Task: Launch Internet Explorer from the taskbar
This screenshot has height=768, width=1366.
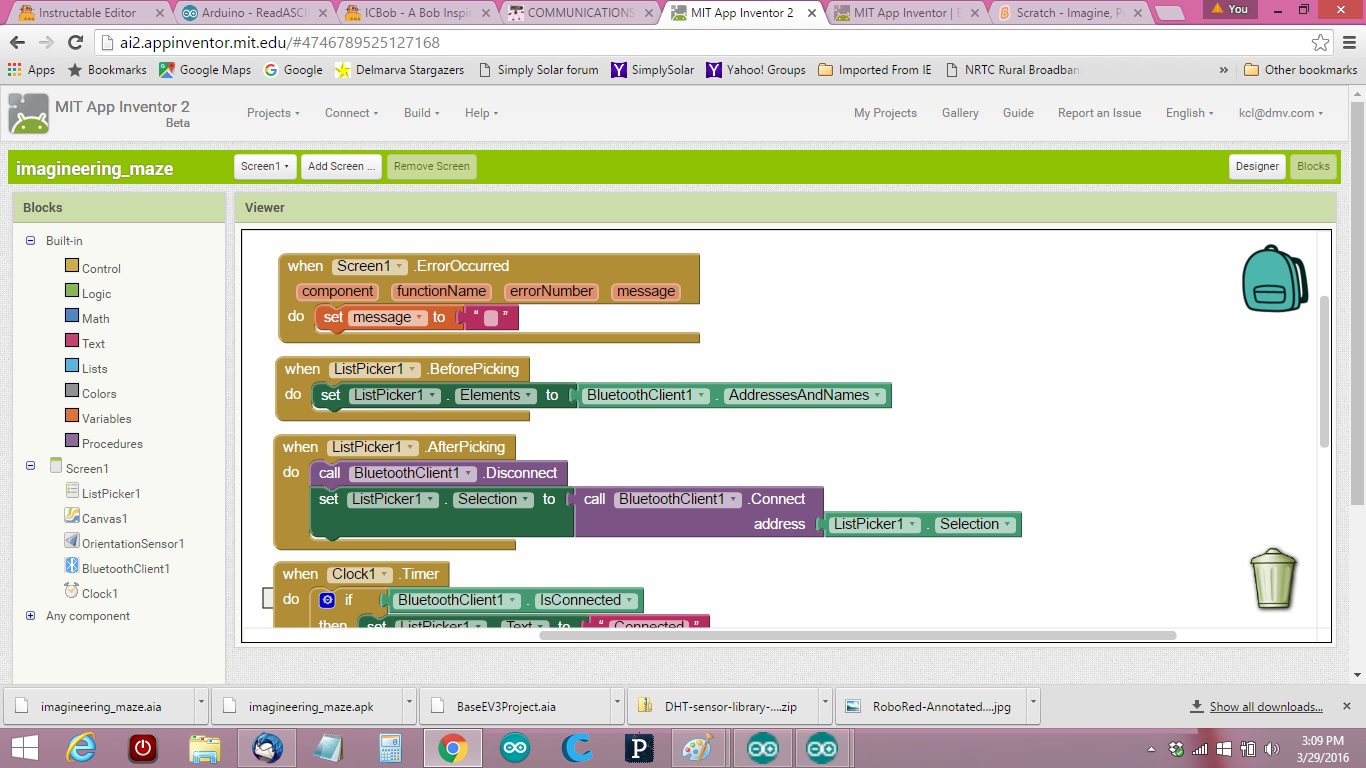Action: click(x=82, y=748)
